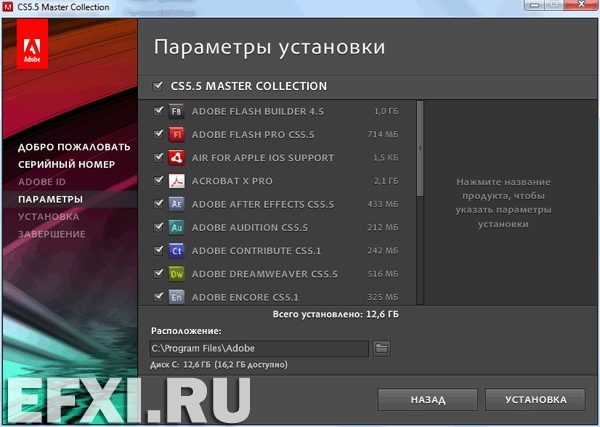
Task: Click the Acrobat X Pro icon
Action: (x=176, y=181)
